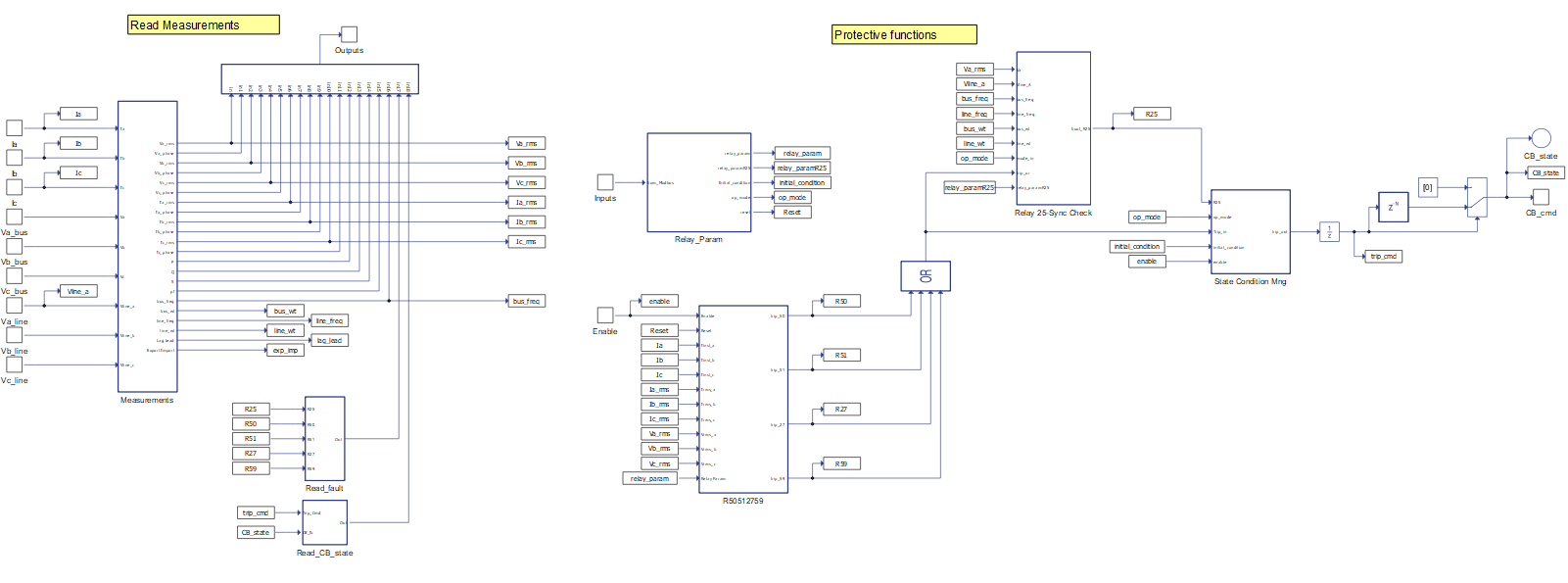Click the exp_imp signal tag

(x=285, y=350)
